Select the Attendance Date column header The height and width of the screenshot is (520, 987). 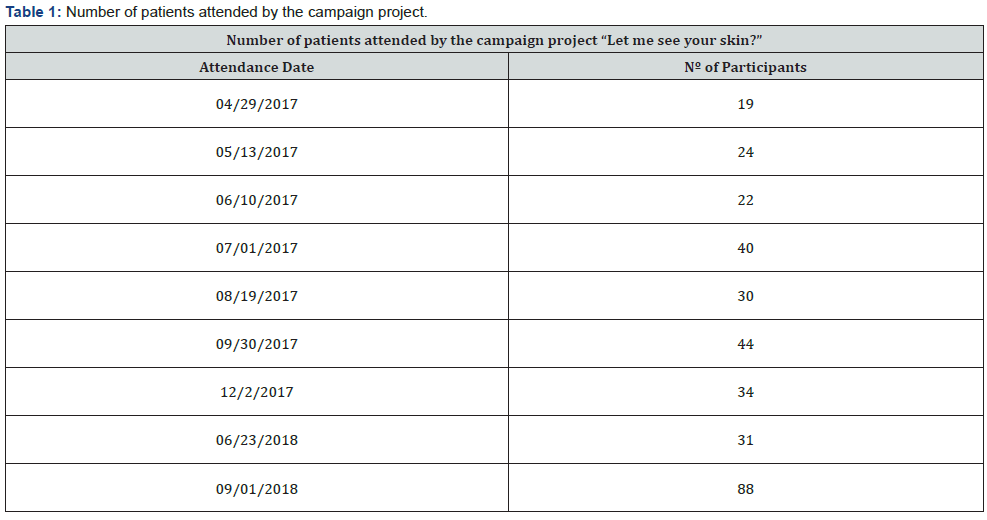(x=256, y=68)
